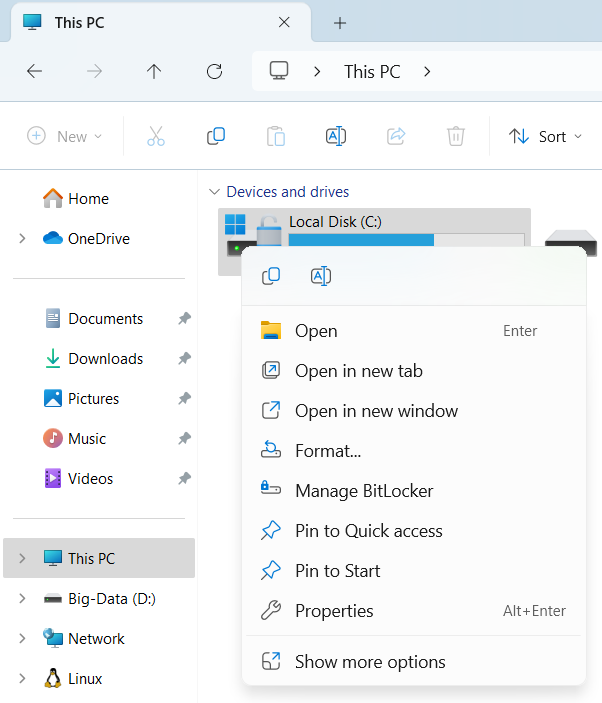Go forward with the right arrow
602x703 pixels.
pyautogui.click(x=94, y=71)
